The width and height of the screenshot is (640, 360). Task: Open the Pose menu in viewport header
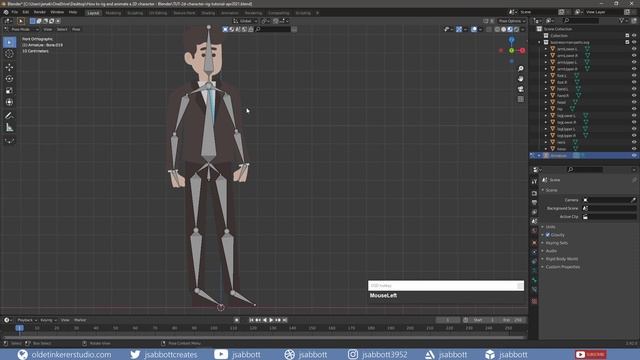tap(76, 29)
